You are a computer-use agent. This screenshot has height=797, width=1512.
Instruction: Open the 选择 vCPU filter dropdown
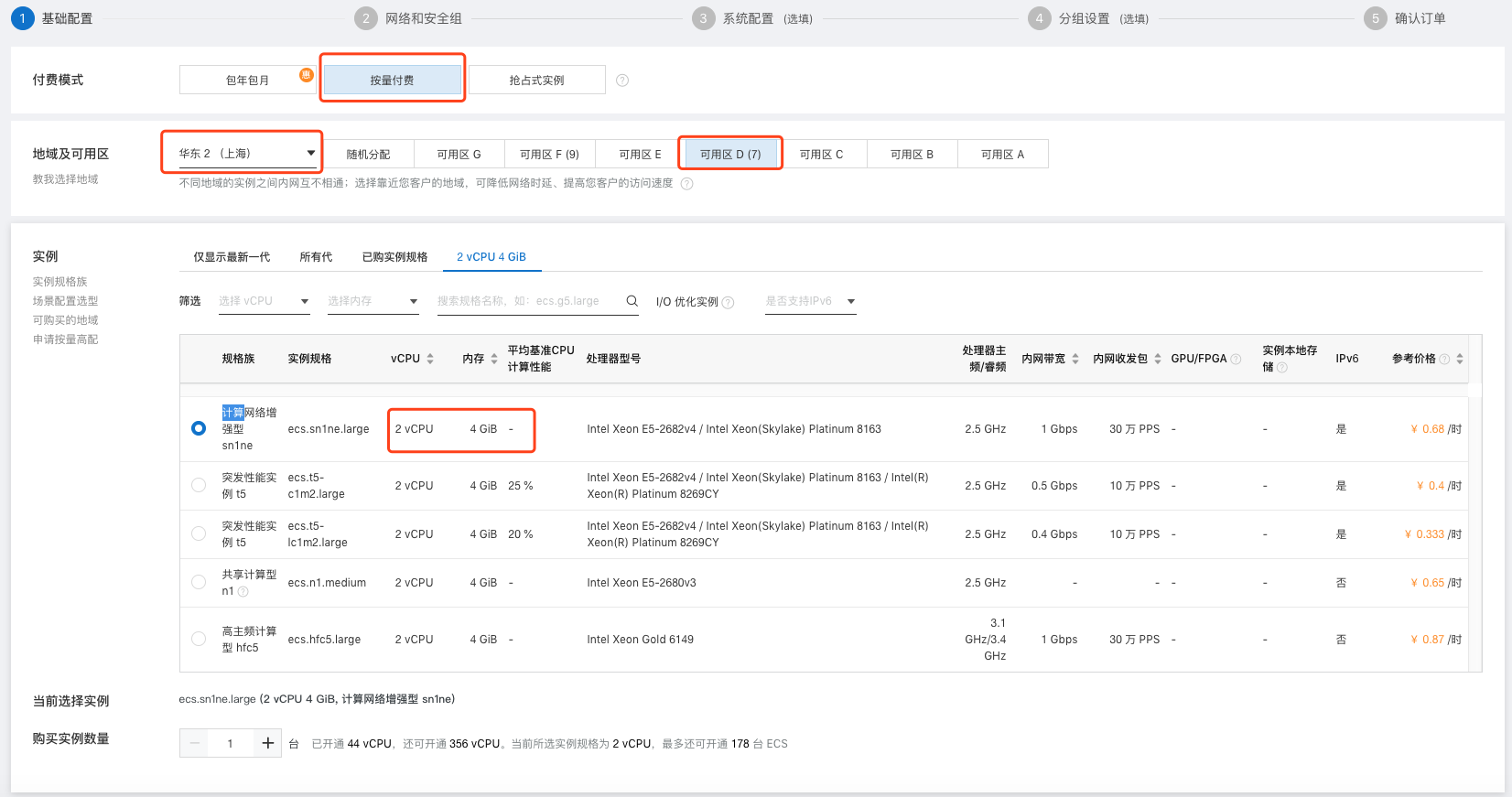pyautogui.click(x=265, y=301)
